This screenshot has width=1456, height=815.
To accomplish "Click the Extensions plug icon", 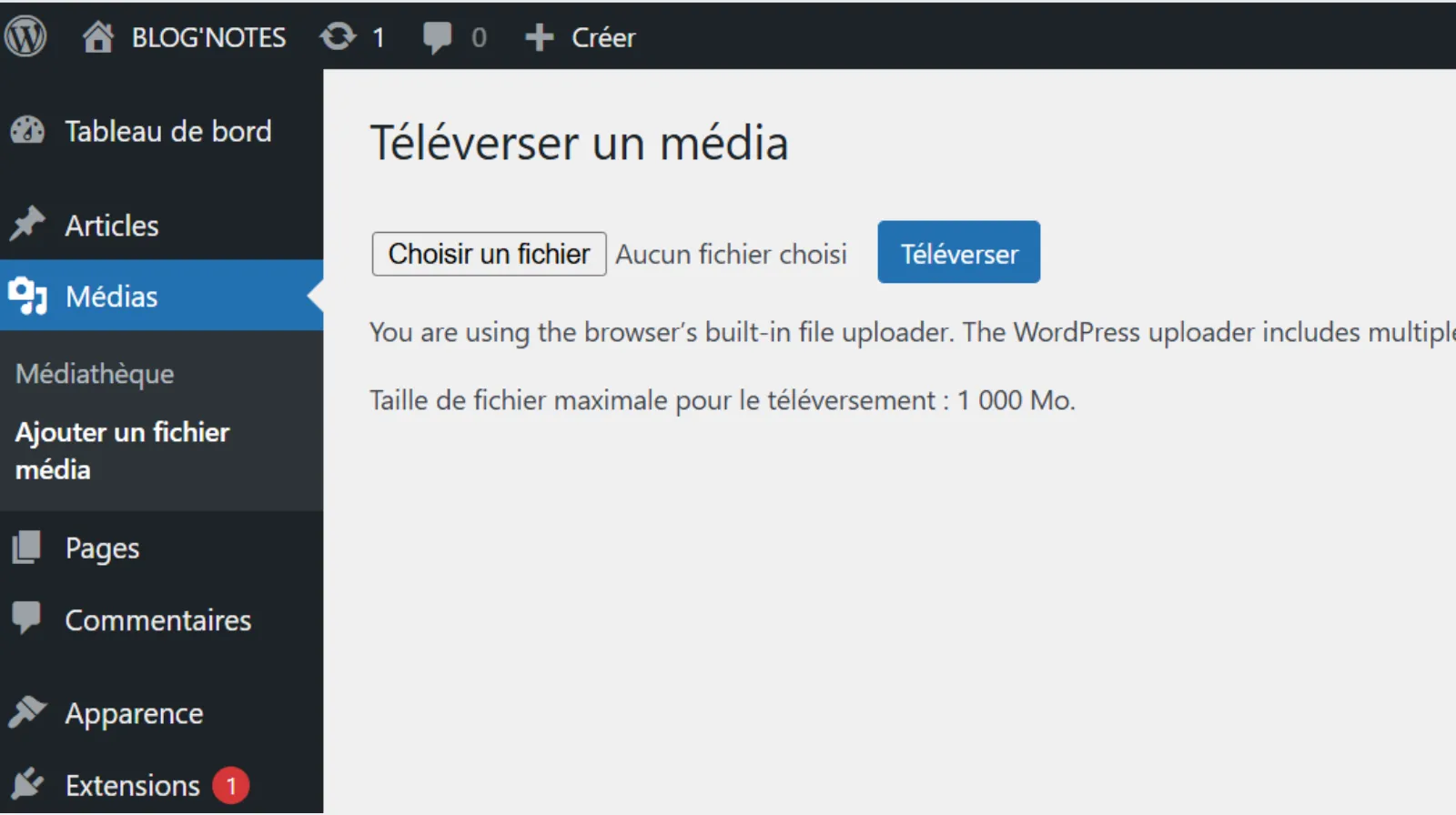I will click(27, 784).
